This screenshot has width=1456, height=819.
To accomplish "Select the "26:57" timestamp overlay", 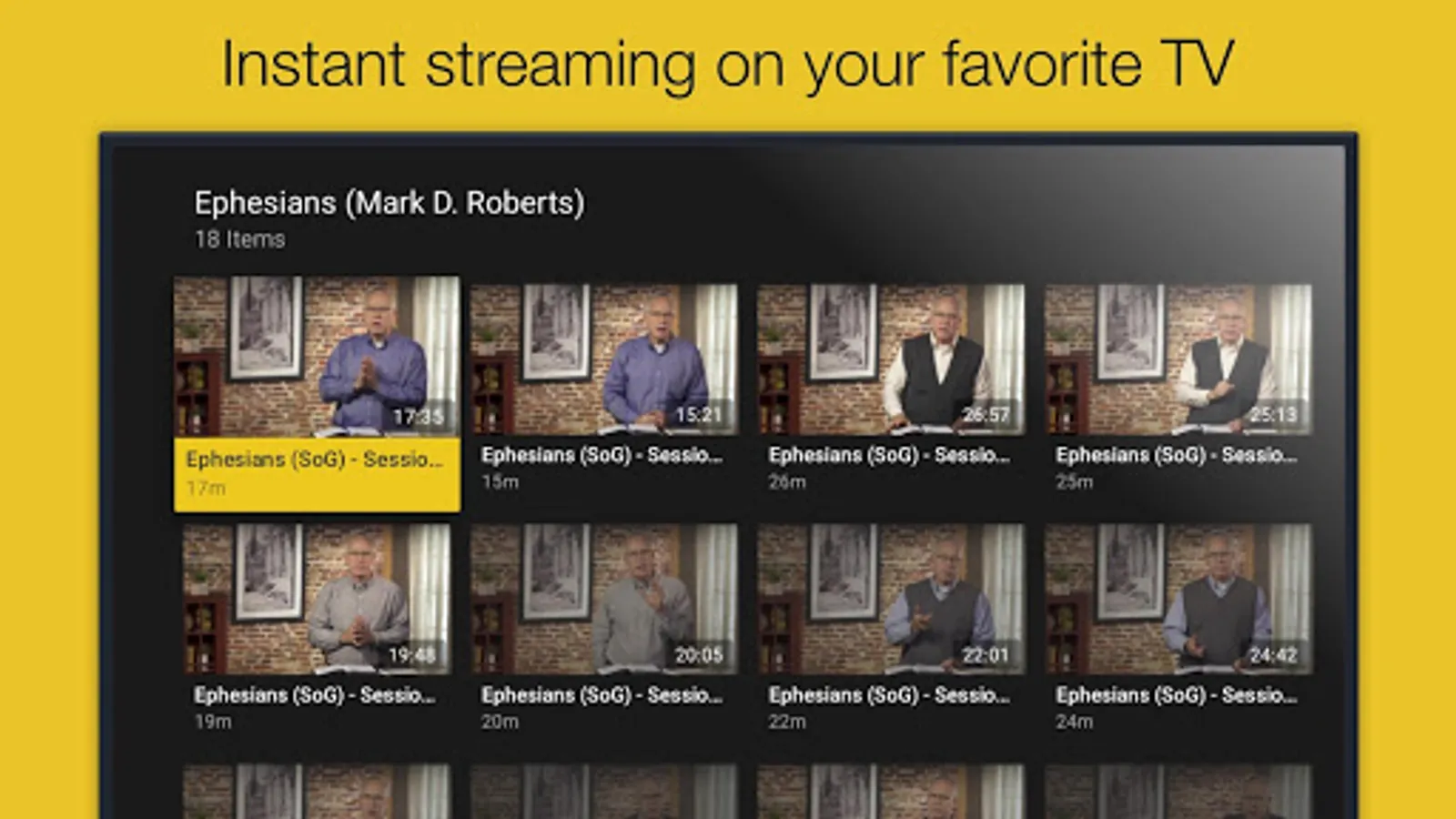I will 986,415.
